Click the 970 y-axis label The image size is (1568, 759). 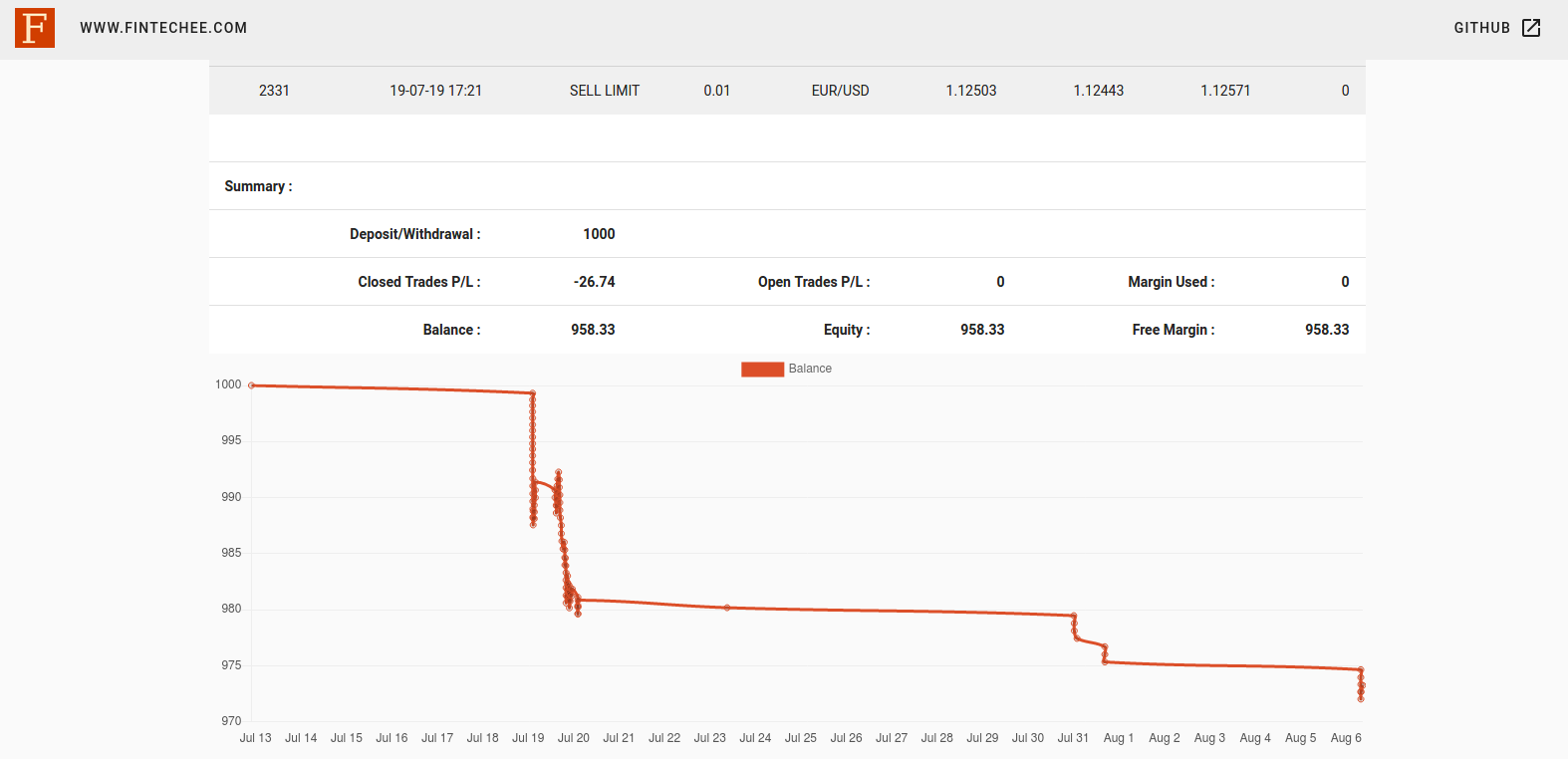point(231,721)
